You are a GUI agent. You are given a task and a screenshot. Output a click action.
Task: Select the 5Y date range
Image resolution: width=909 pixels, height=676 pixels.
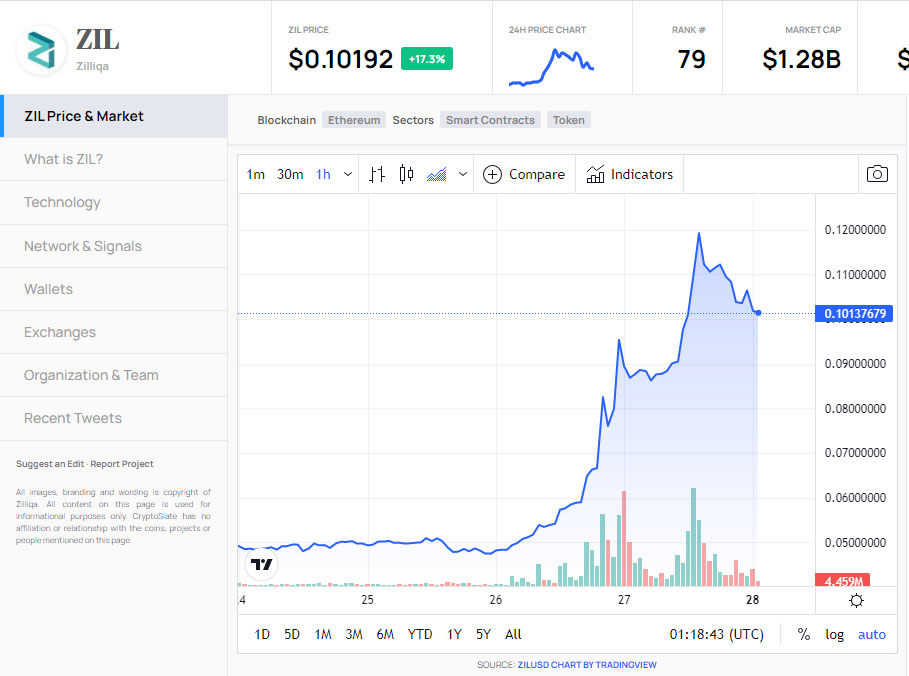(483, 634)
